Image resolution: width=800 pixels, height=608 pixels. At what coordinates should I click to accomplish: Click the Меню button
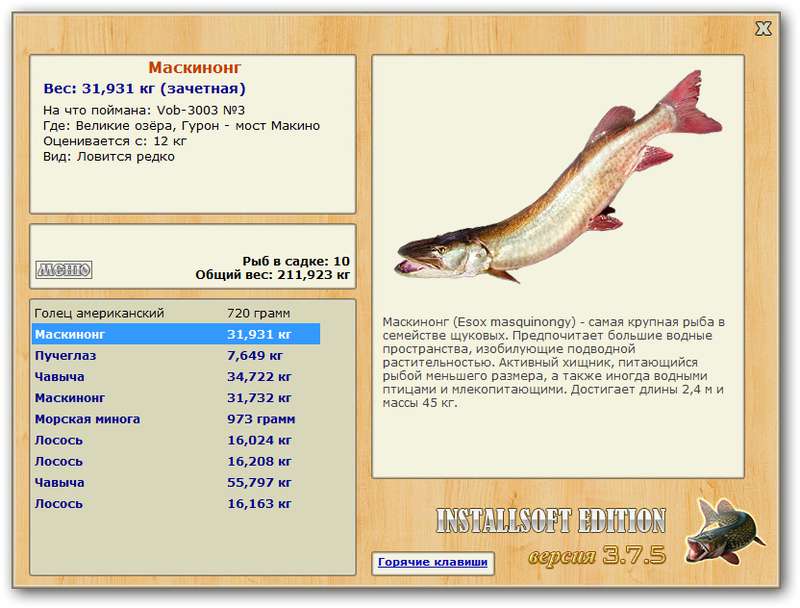tap(64, 269)
